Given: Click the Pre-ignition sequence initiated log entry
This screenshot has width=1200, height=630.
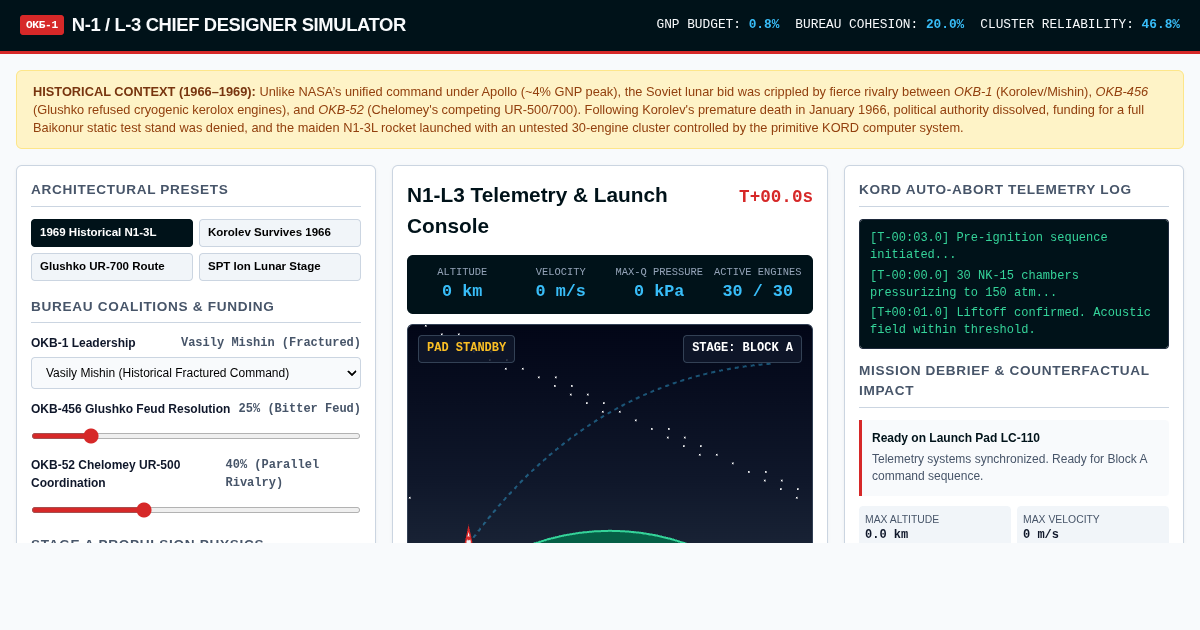Looking at the screenshot, I should (1014, 247).
